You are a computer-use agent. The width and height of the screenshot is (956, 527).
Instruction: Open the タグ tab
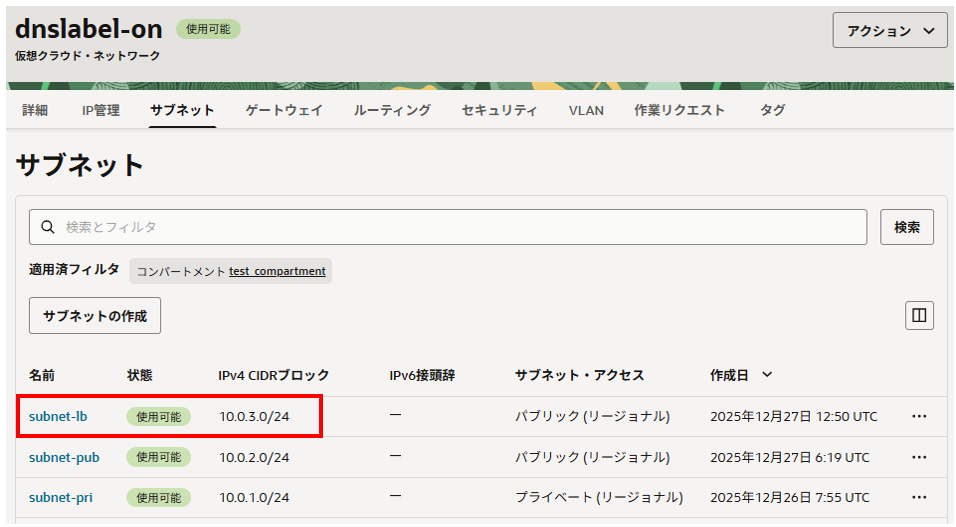[x=772, y=110]
